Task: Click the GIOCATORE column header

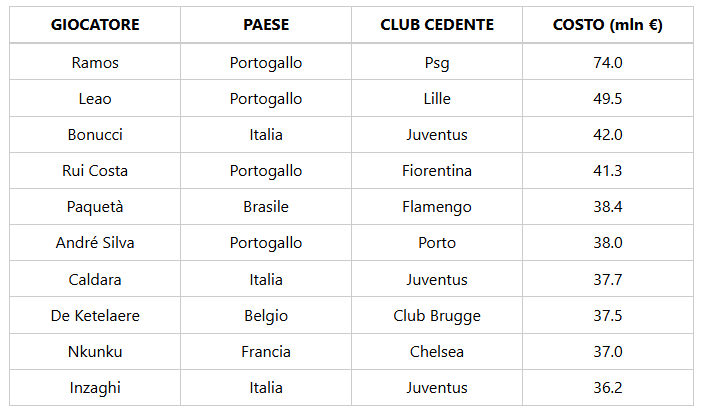Action: (x=95, y=25)
